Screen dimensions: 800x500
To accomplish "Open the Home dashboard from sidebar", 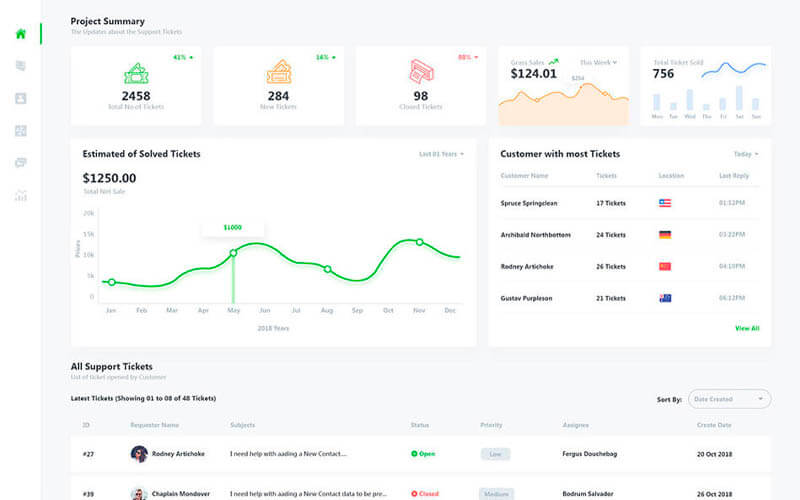I will pyautogui.click(x=20, y=34).
